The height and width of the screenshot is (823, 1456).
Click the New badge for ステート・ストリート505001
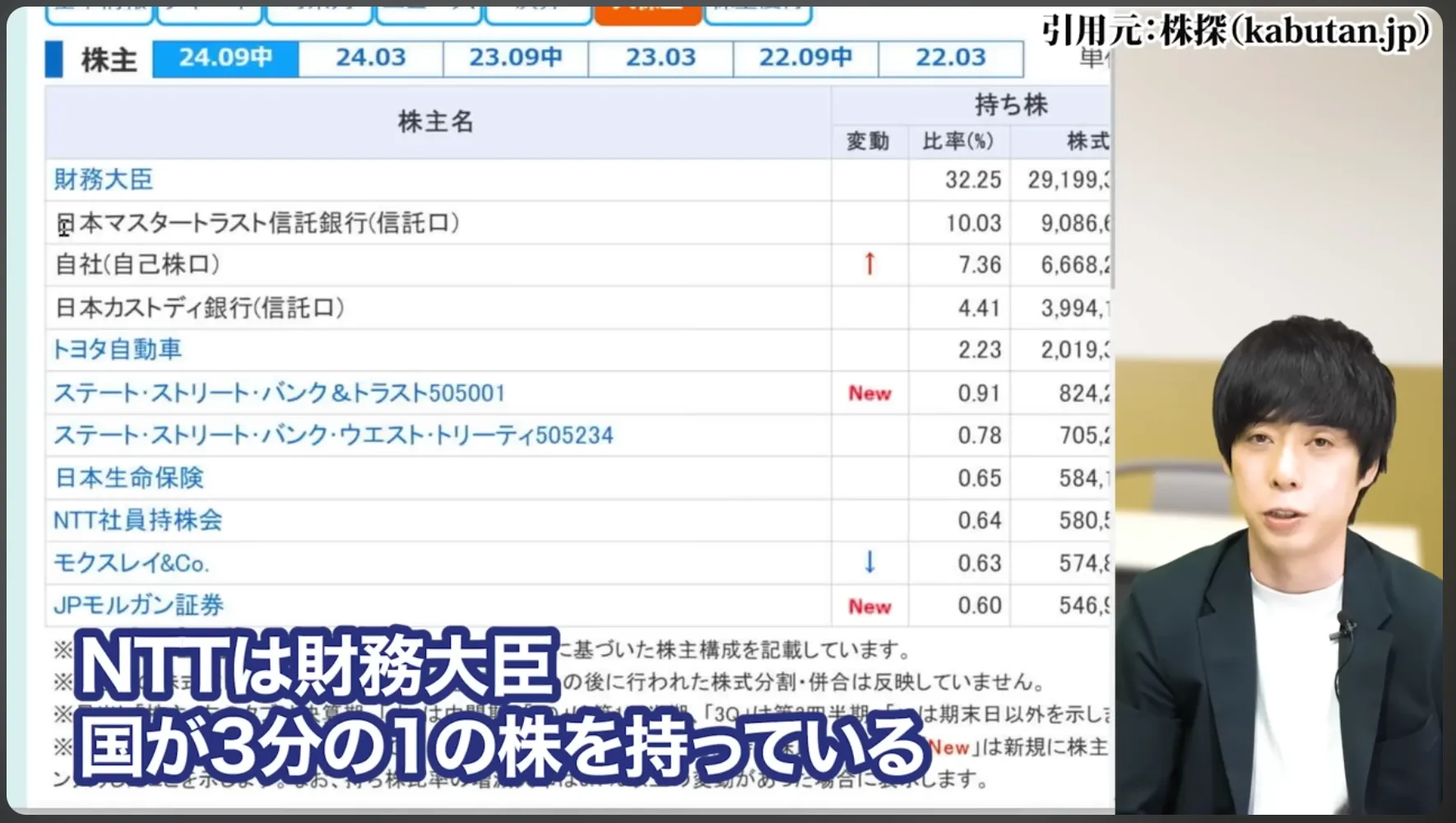pos(869,393)
